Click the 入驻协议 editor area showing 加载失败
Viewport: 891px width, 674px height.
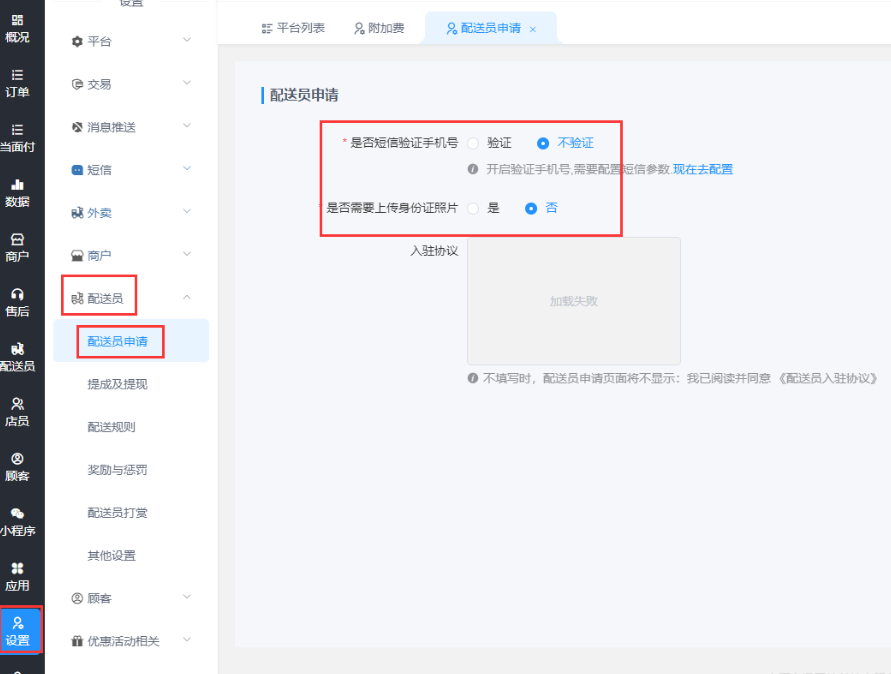574,301
